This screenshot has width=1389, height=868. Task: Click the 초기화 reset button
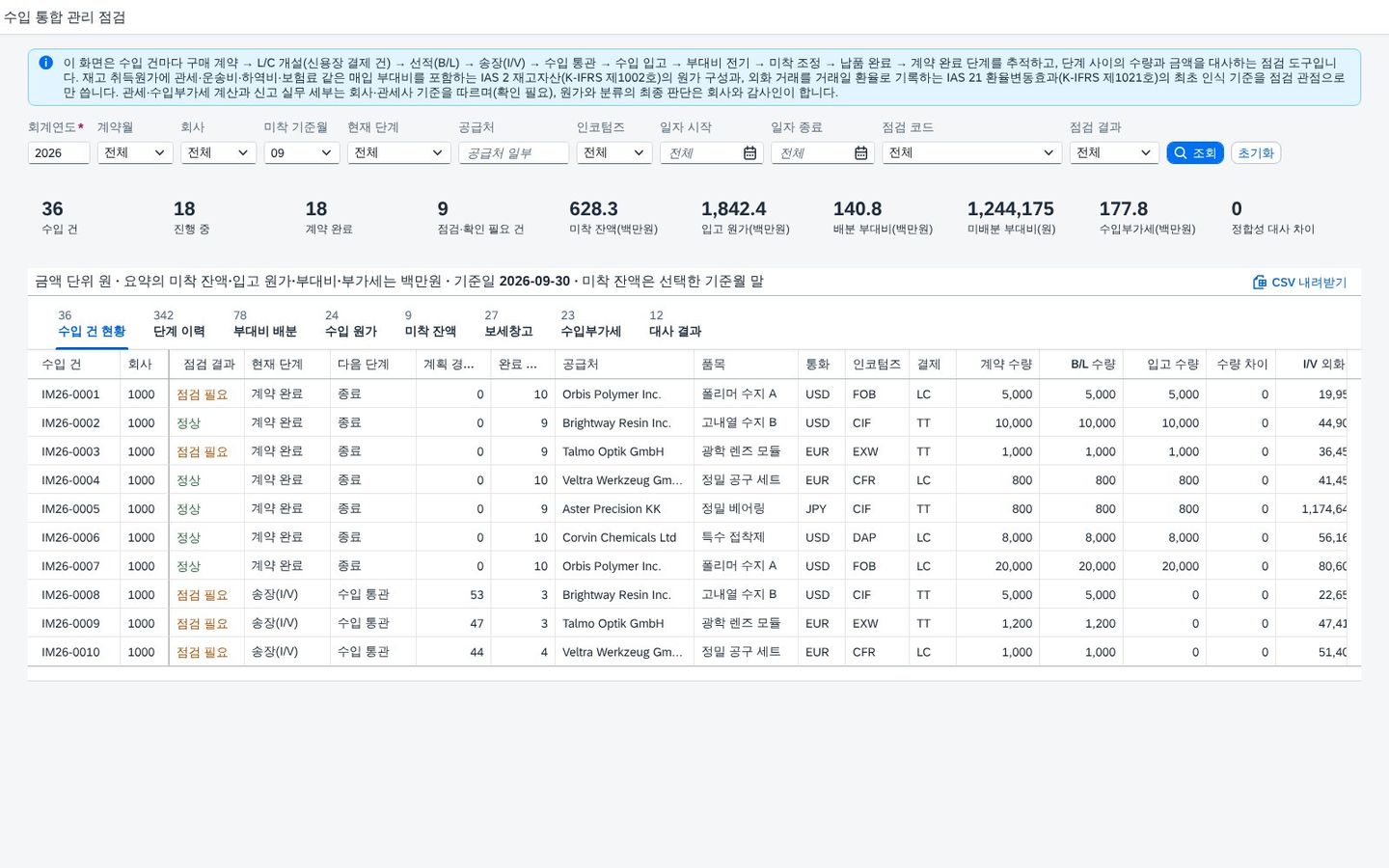click(1256, 153)
